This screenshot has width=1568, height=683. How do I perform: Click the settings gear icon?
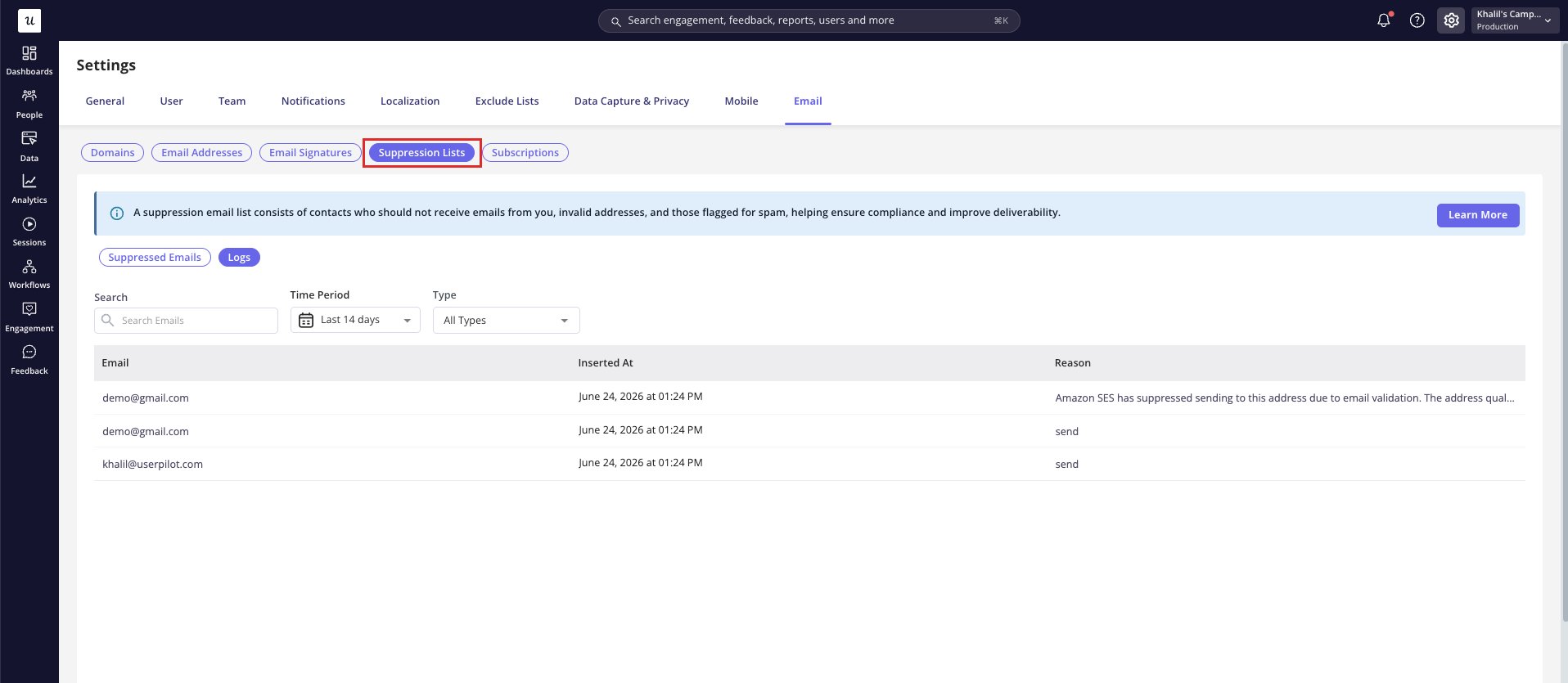click(1451, 20)
